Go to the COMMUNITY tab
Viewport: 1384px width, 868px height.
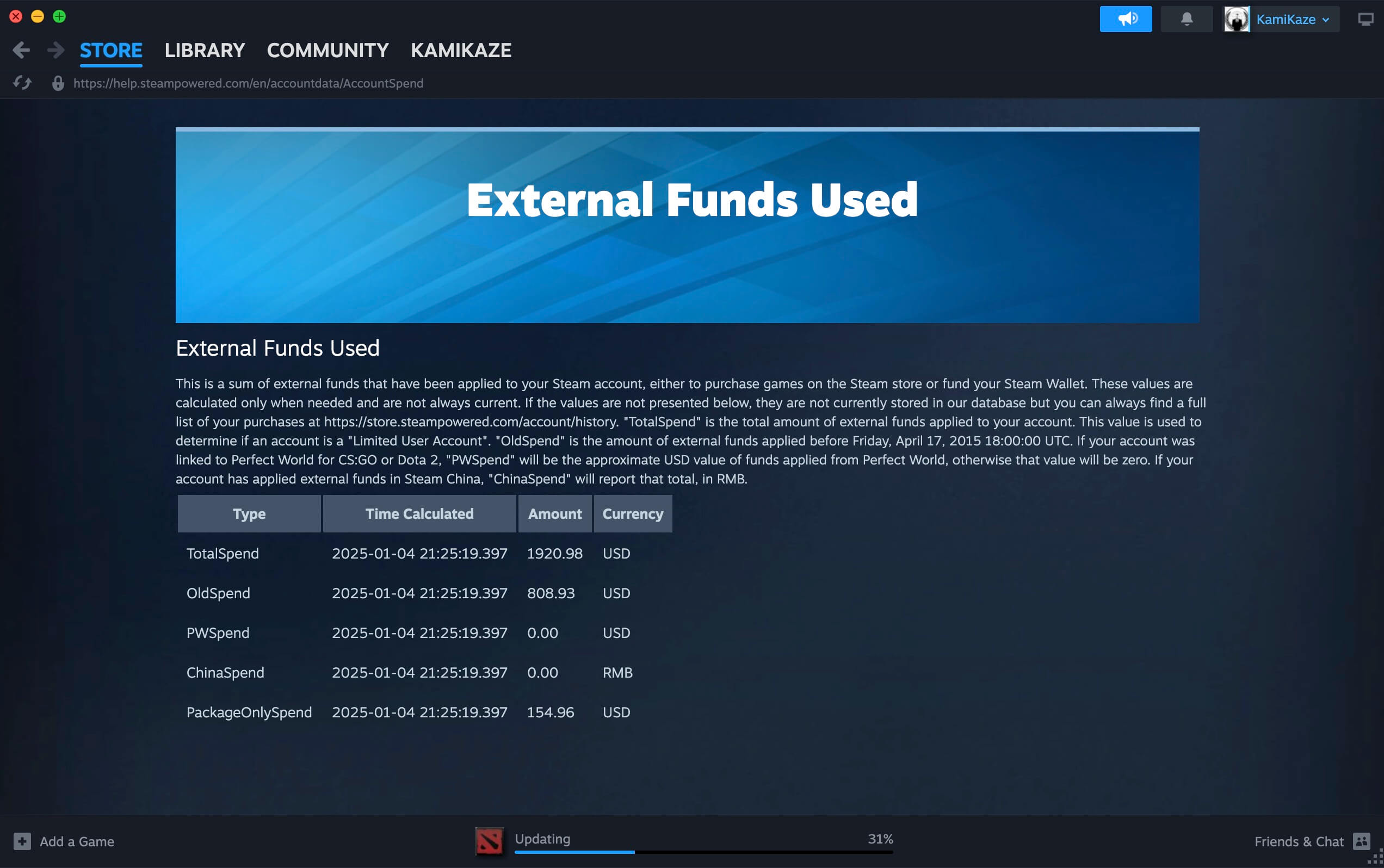coord(328,51)
